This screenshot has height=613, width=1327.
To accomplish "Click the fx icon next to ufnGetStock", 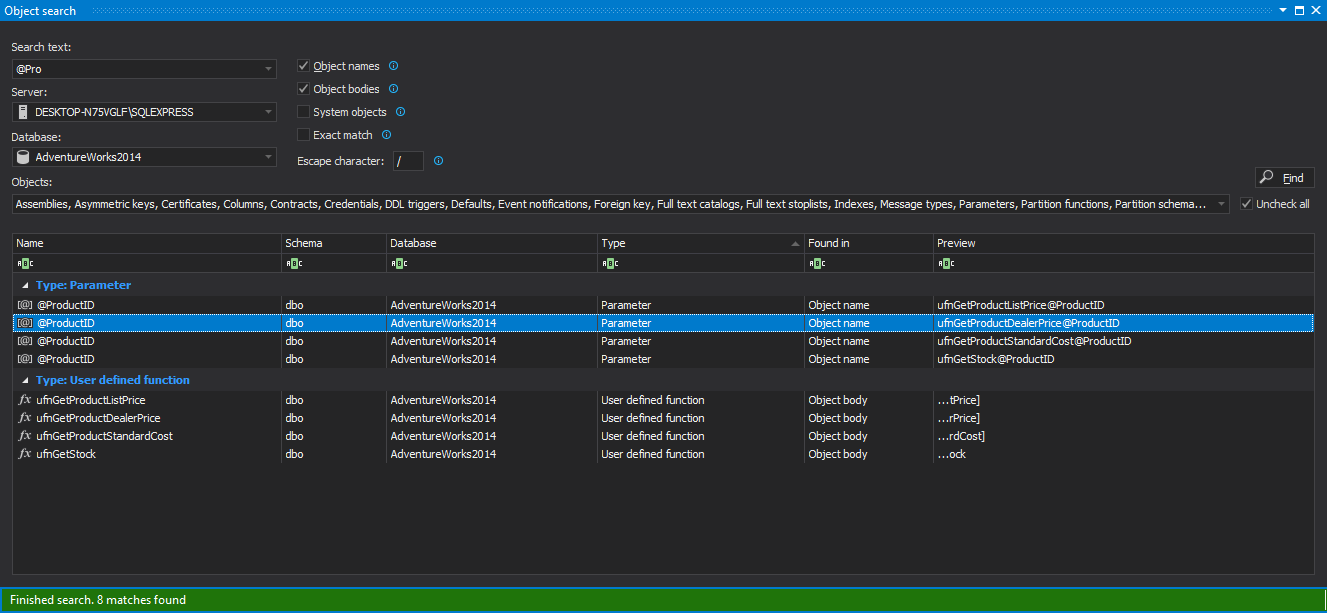I will pyautogui.click(x=25, y=453).
